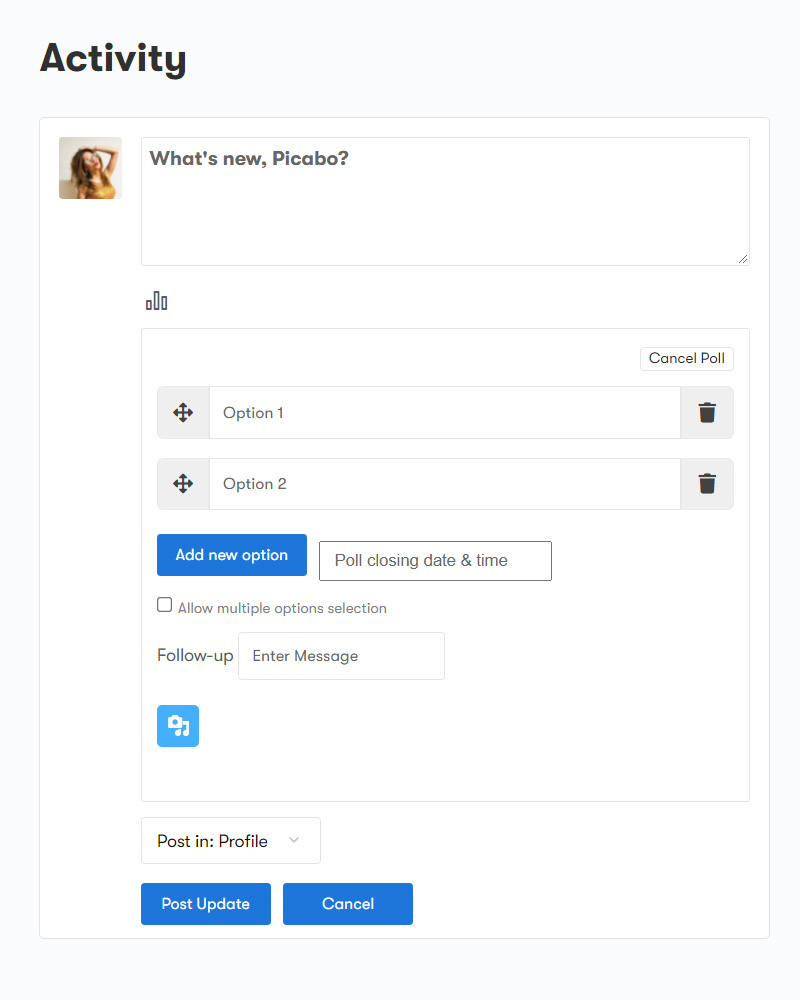Click the Cancel Poll button
This screenshot has height=1000, width=800.
pyautogui.click(x=686, y=358)
